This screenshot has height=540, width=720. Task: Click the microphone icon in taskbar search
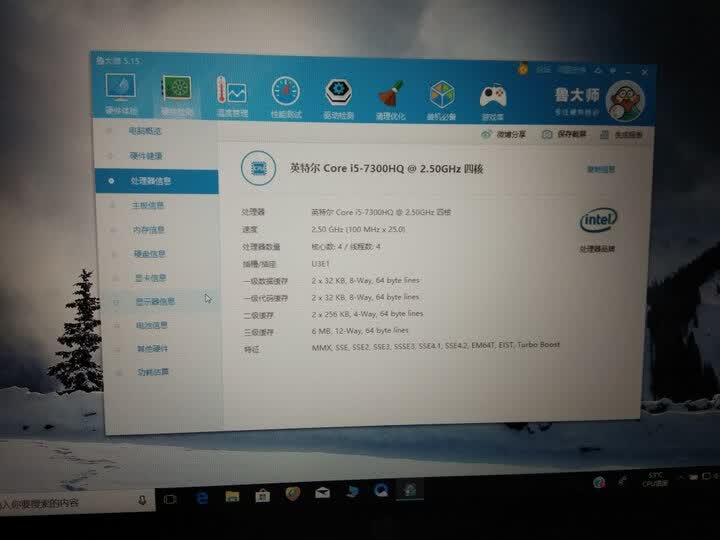click(x=142, y=500)
